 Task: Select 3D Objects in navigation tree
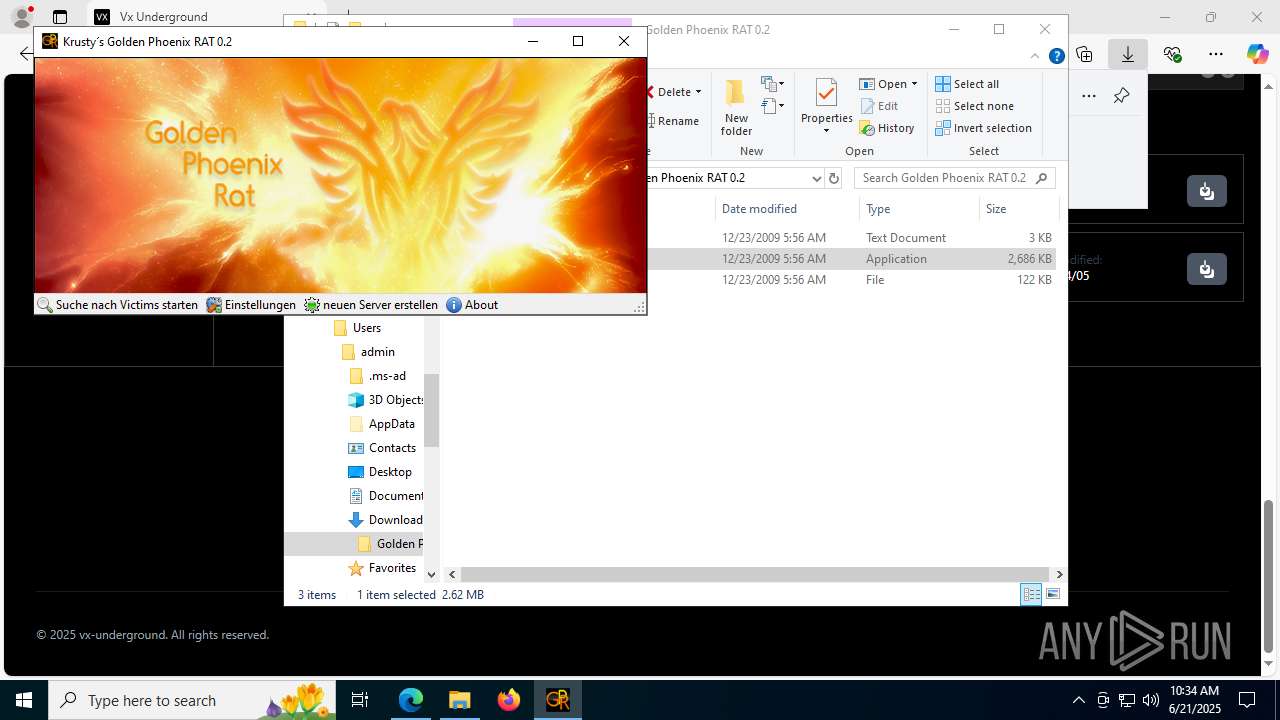pos(386,400)
